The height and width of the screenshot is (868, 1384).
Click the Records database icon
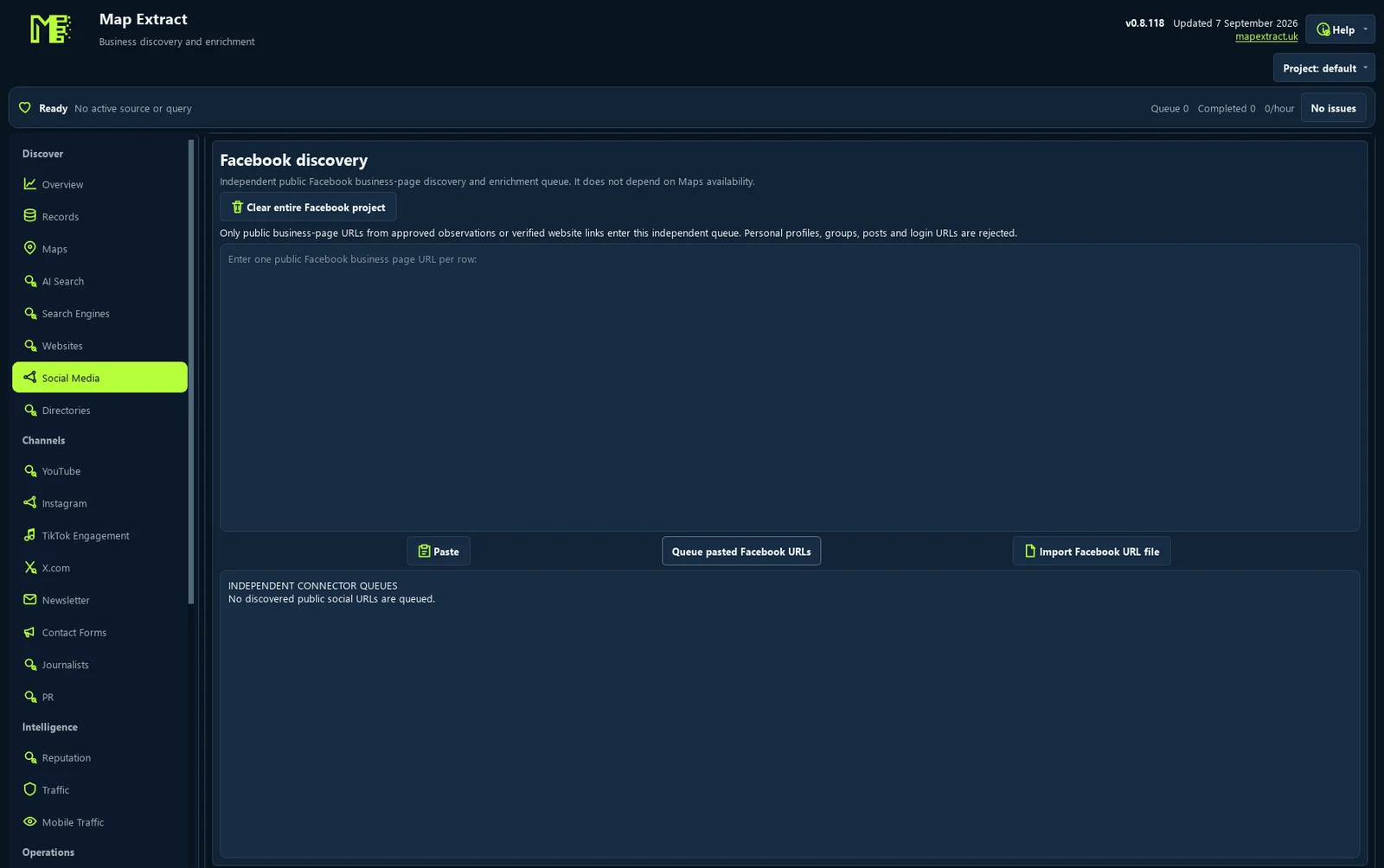point(30,216)
